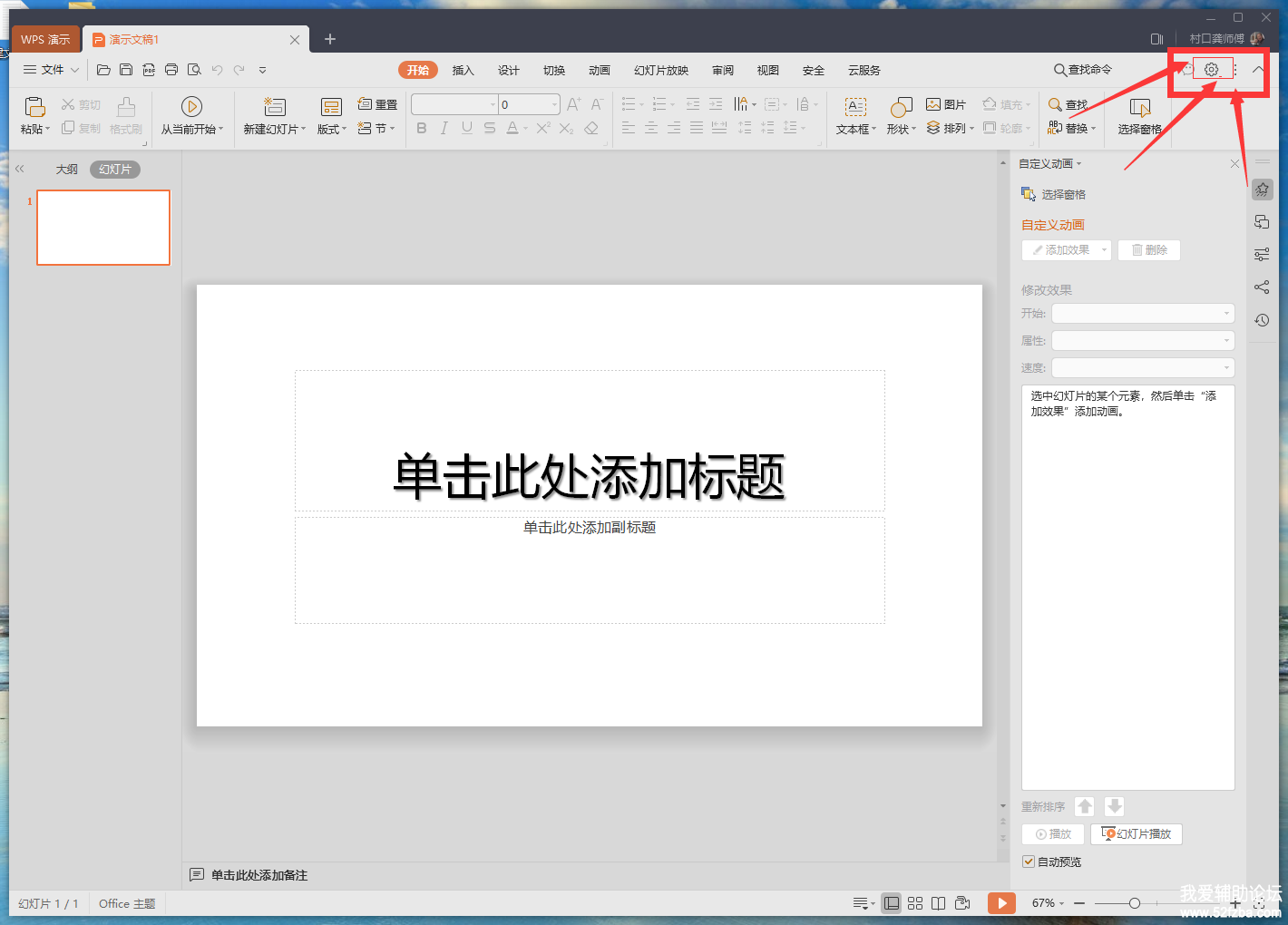This screenshot has width=1288, height=925.
Task: Click the print icon in quick access toolbar
Action: [x=171, y=70]
